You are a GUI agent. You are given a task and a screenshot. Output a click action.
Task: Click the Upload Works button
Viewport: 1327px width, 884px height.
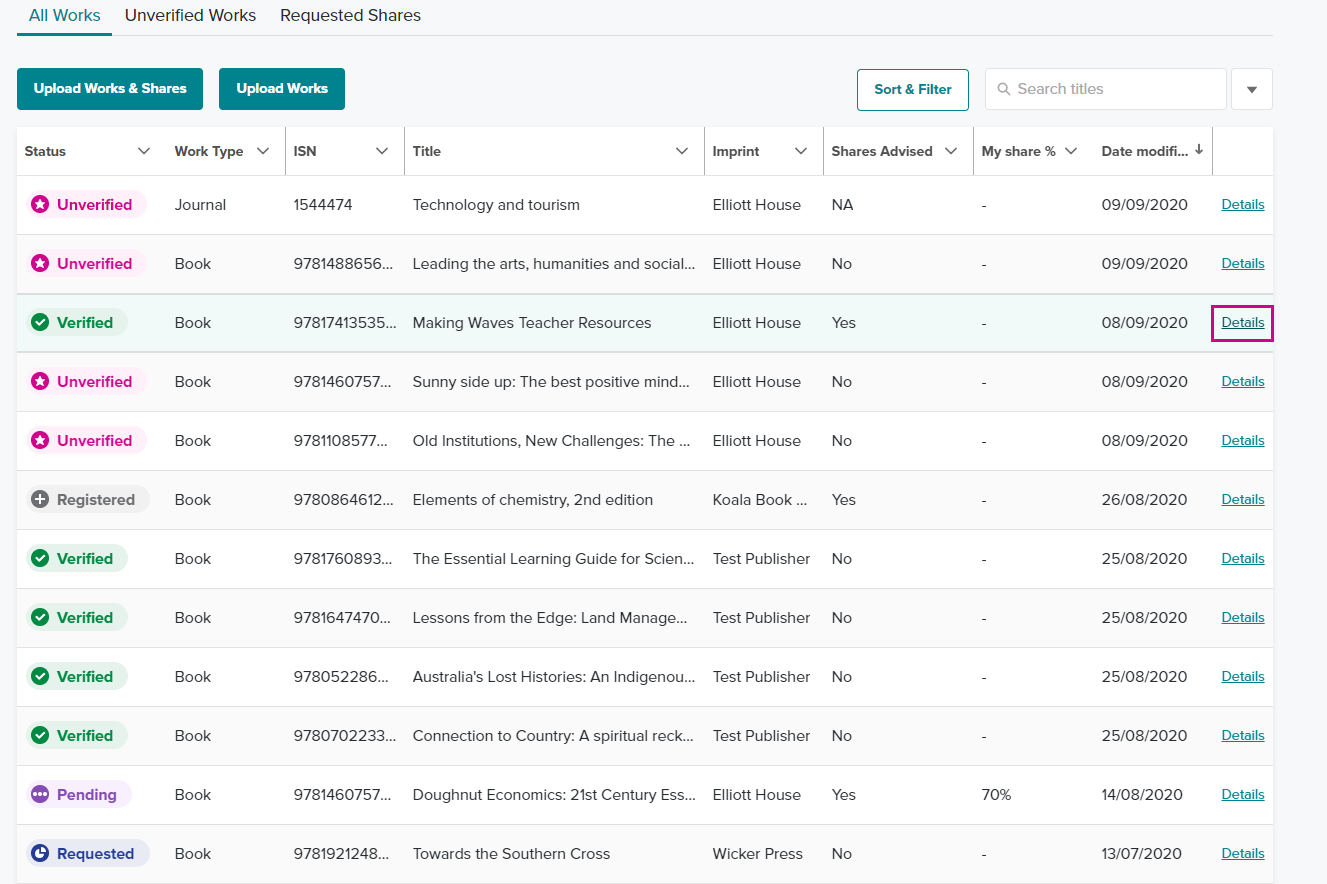(282, 89)
